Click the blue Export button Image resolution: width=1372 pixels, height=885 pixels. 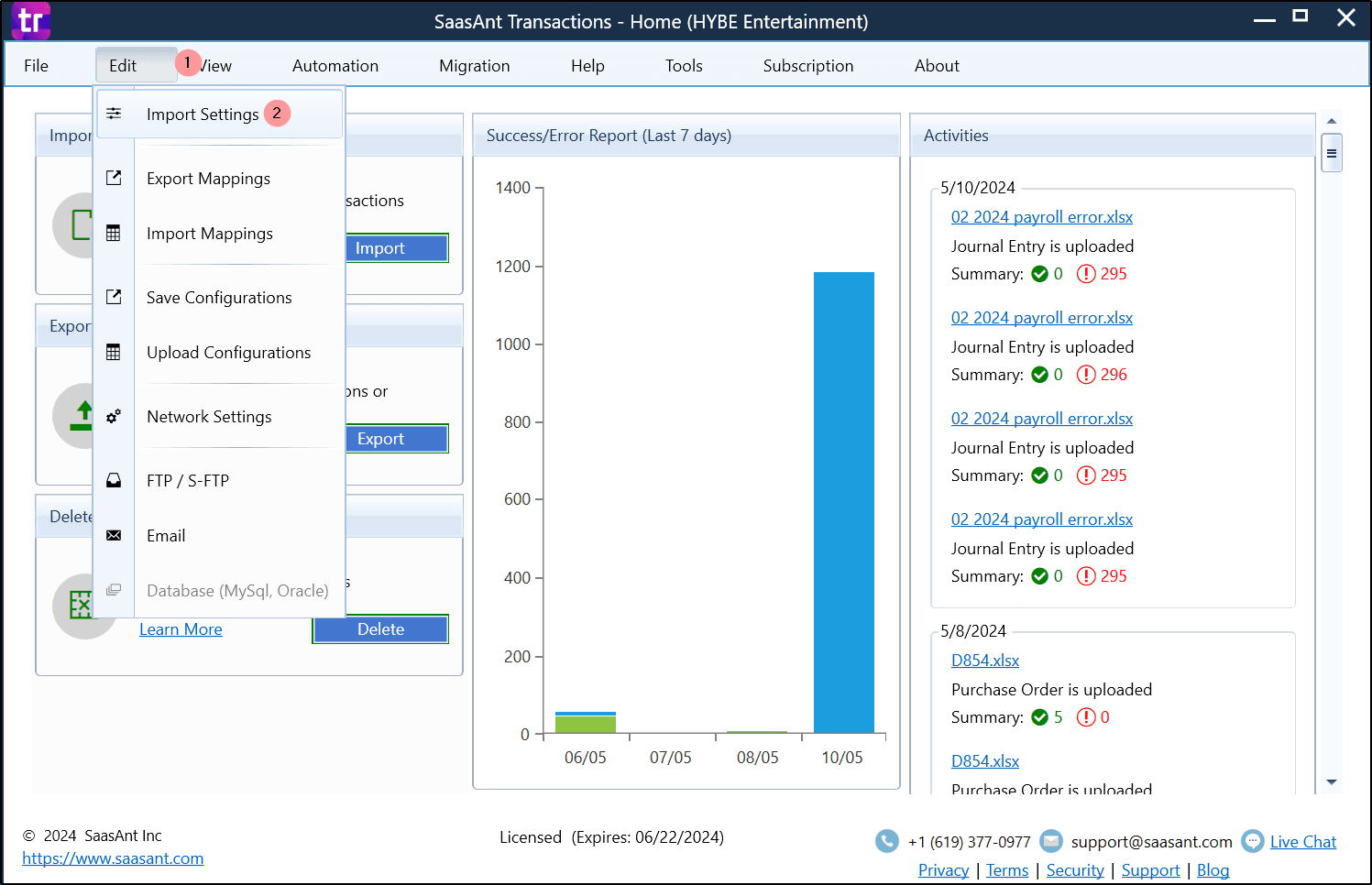click(397, 438)
